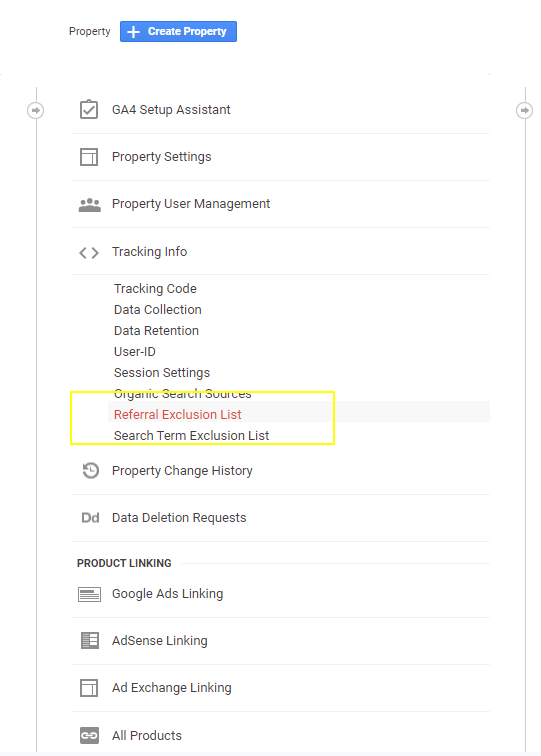The height and width of the screenshot is (756, 541).
Task: Select Tracking Code submenu item
Action: (x=155, y=288)
